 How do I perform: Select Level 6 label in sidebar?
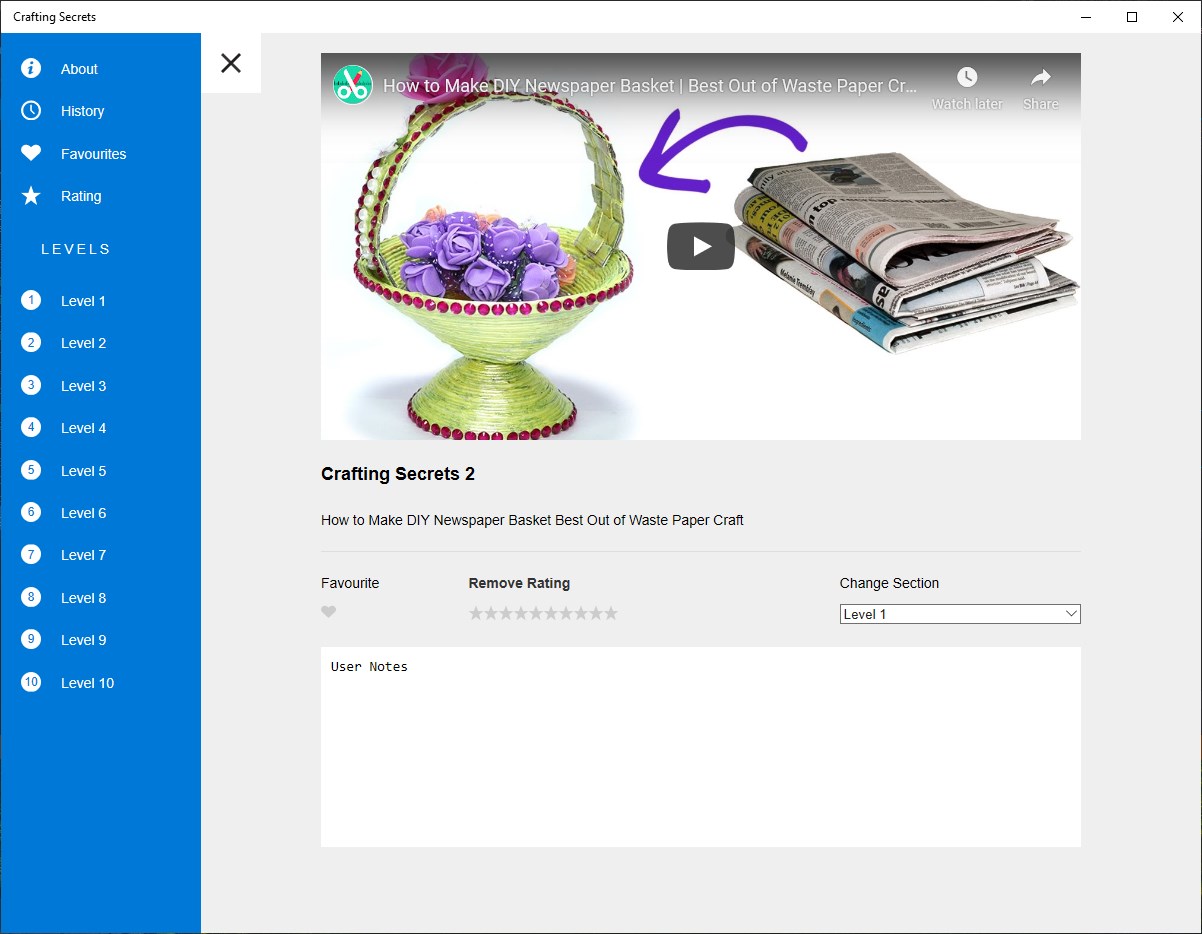83,513
